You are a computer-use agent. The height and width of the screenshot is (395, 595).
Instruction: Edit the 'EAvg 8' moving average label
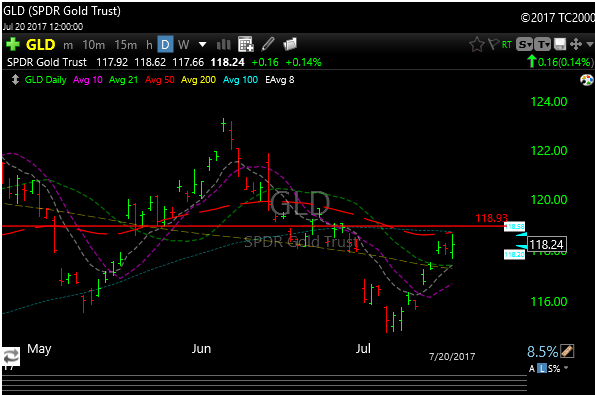point(280,80)
